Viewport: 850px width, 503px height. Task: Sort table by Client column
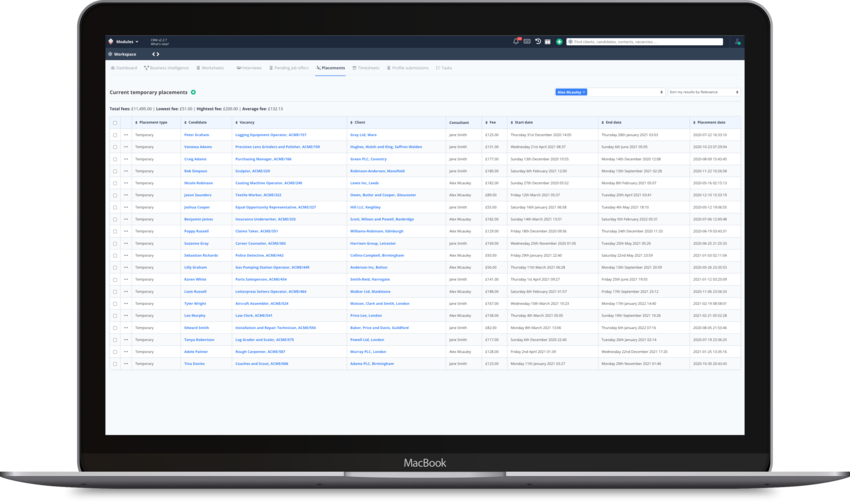pyautogui.click(x=358, y=122)
